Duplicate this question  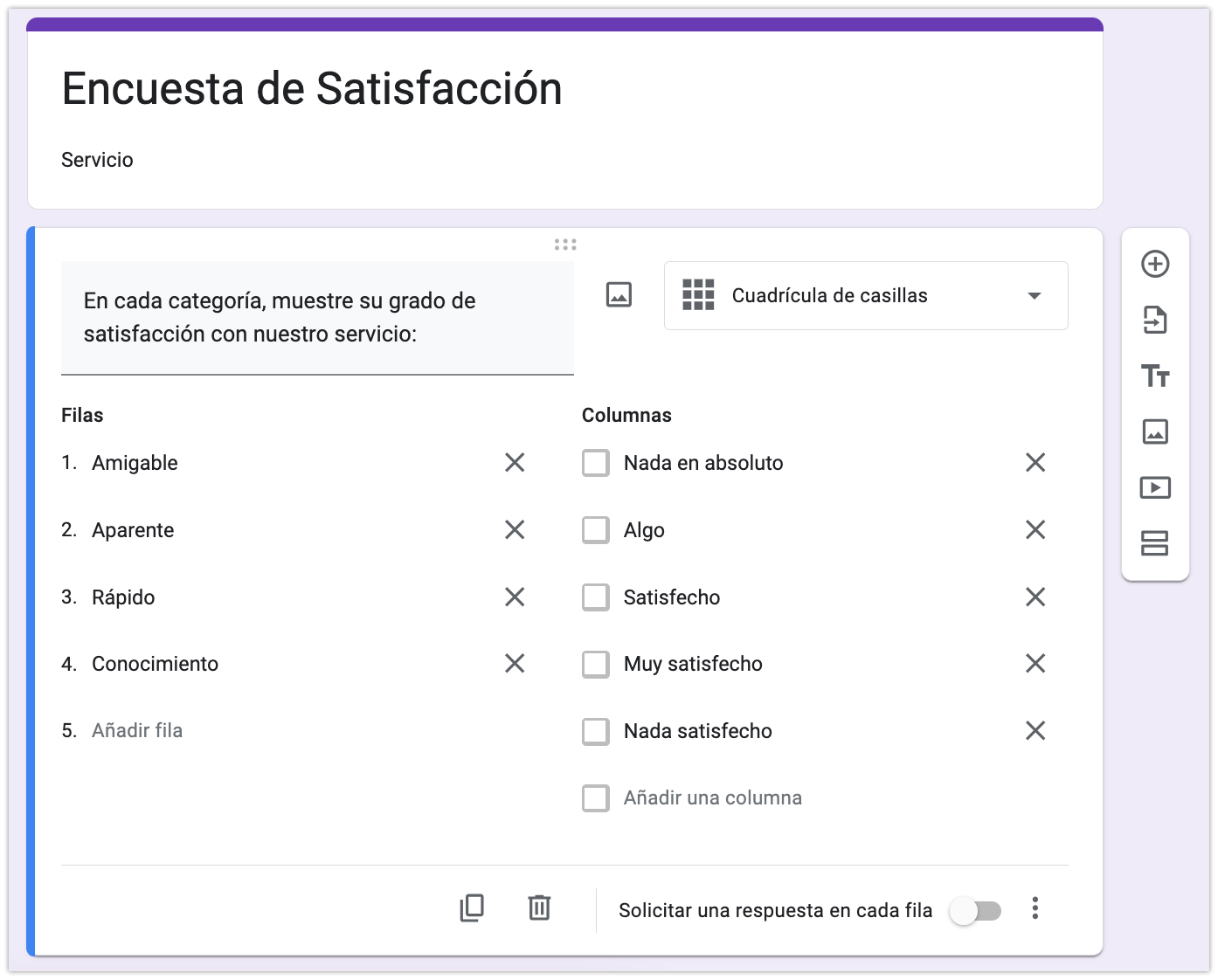click(472, 908)
